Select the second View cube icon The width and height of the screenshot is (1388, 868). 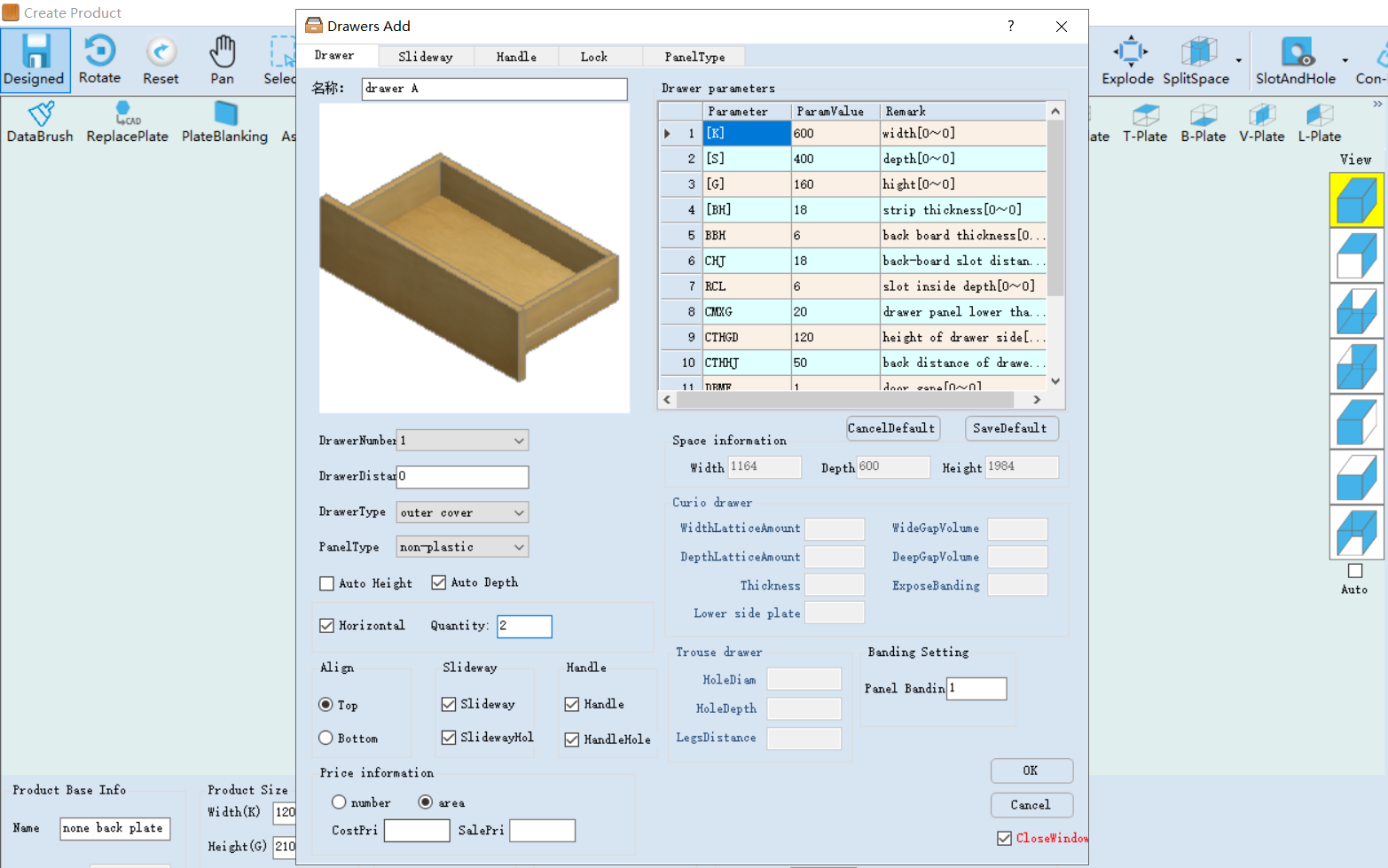pos(1356,255)
